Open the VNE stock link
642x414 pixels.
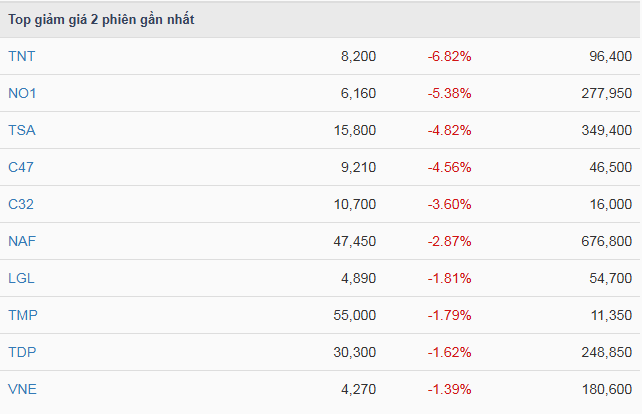(22, 390)
